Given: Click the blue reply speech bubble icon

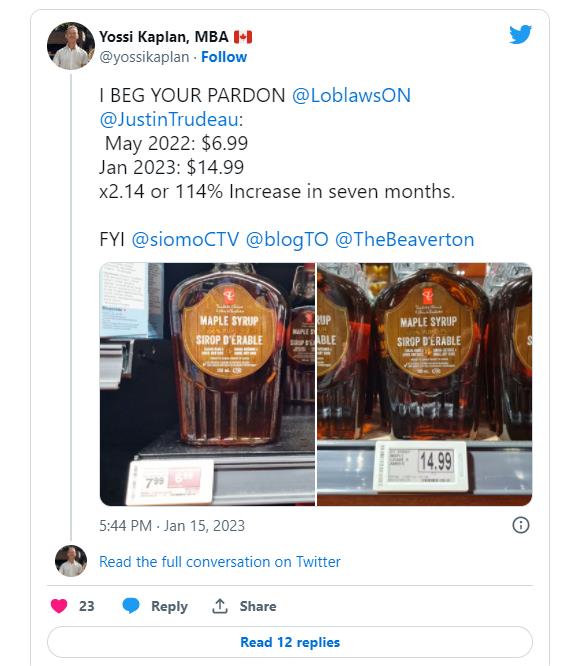Looking at the screenshot, I should pyautogui.click(x=131, y=606).
